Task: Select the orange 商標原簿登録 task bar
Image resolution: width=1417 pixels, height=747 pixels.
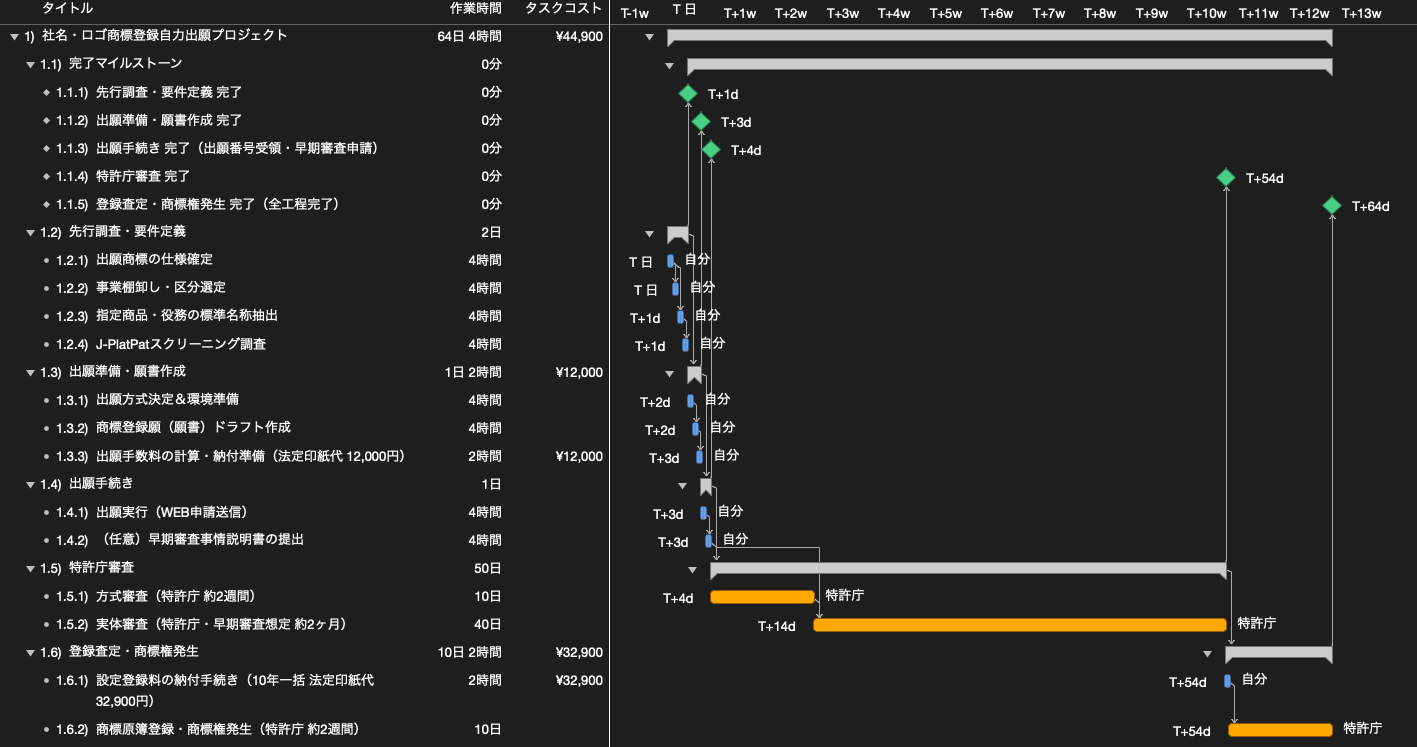Action: click(x=1280, y=729)
